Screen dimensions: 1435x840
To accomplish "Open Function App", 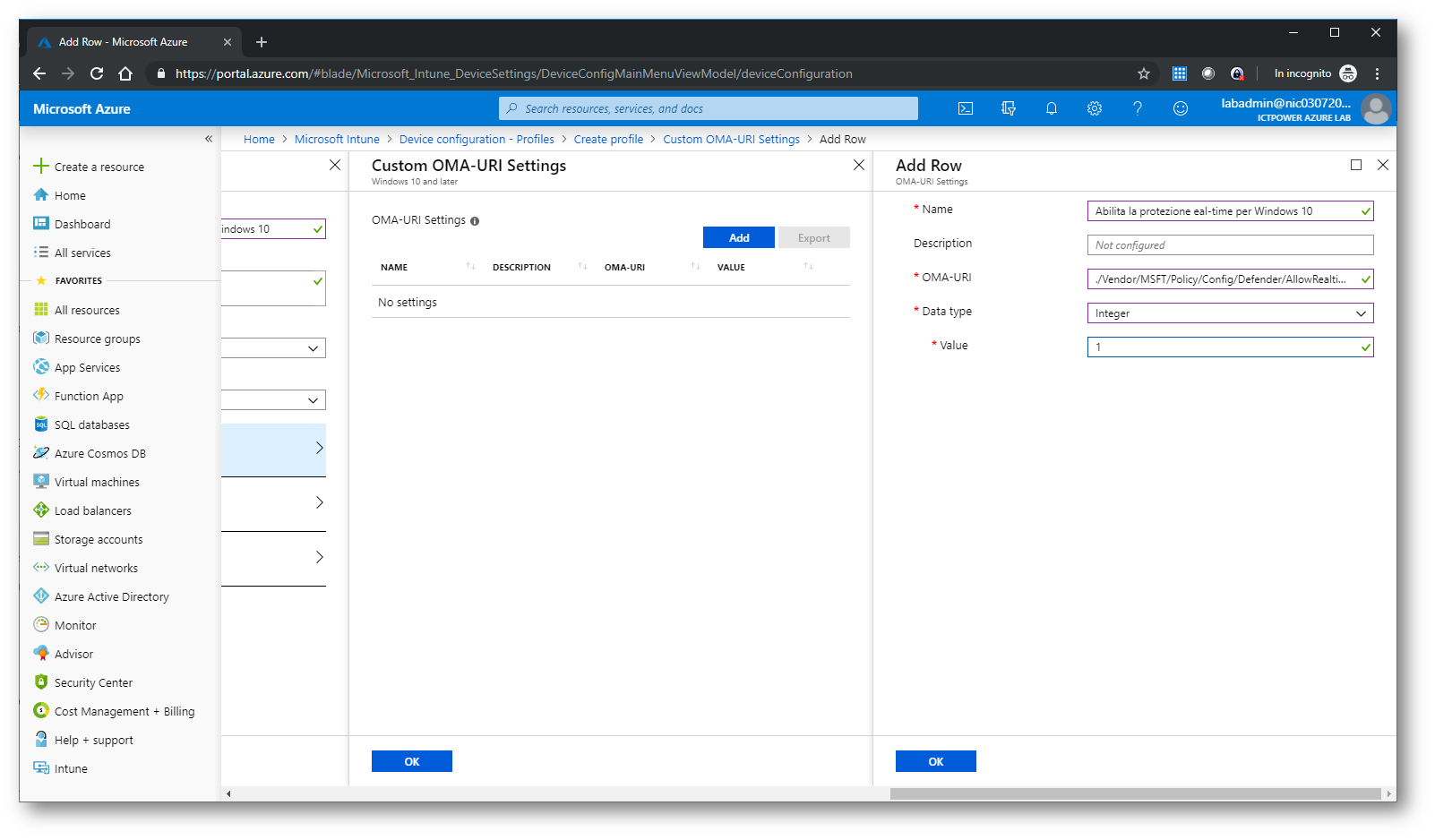I will pyautogui.click(x=79, y=396).
